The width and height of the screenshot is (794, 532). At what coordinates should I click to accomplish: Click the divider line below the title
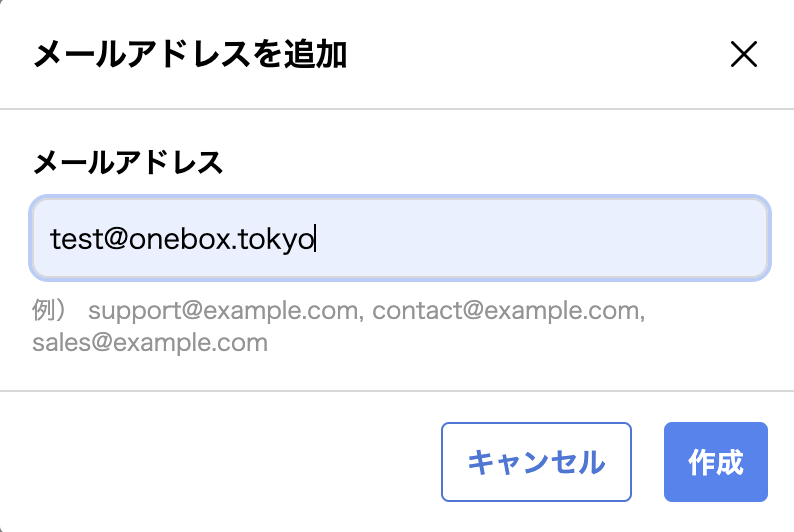(397, 108)
